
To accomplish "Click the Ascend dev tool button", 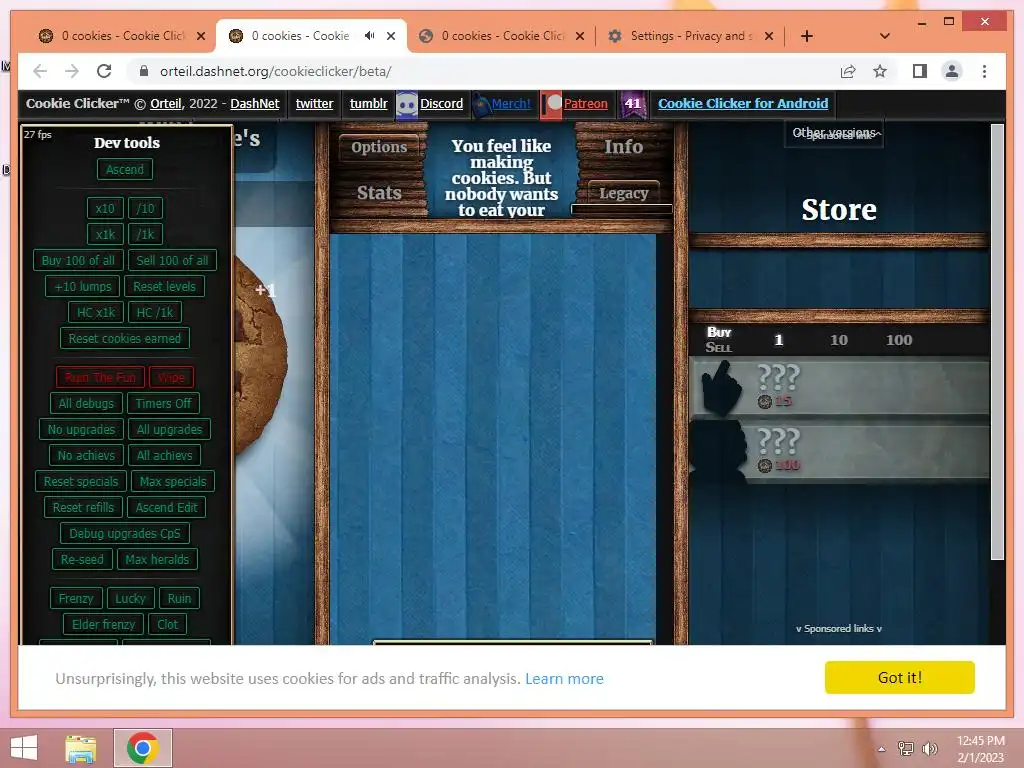I will click(125, 169).
